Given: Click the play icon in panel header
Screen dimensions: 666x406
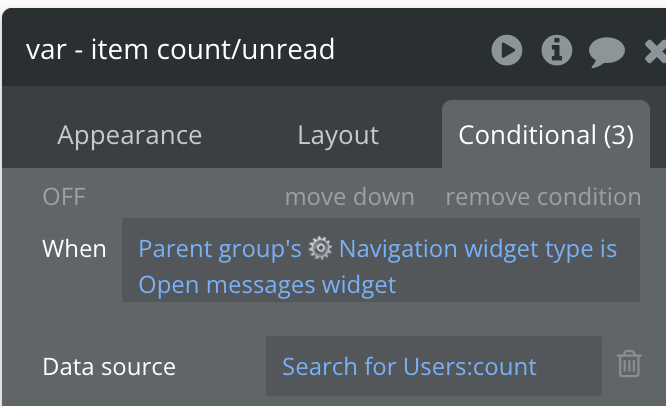Looking at the screenshot, I should click(x=506, y=49).
